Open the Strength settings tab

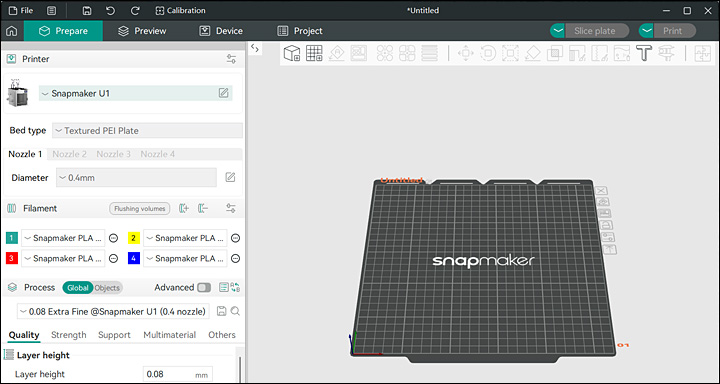pyautogui.click(x=69, y=335)
